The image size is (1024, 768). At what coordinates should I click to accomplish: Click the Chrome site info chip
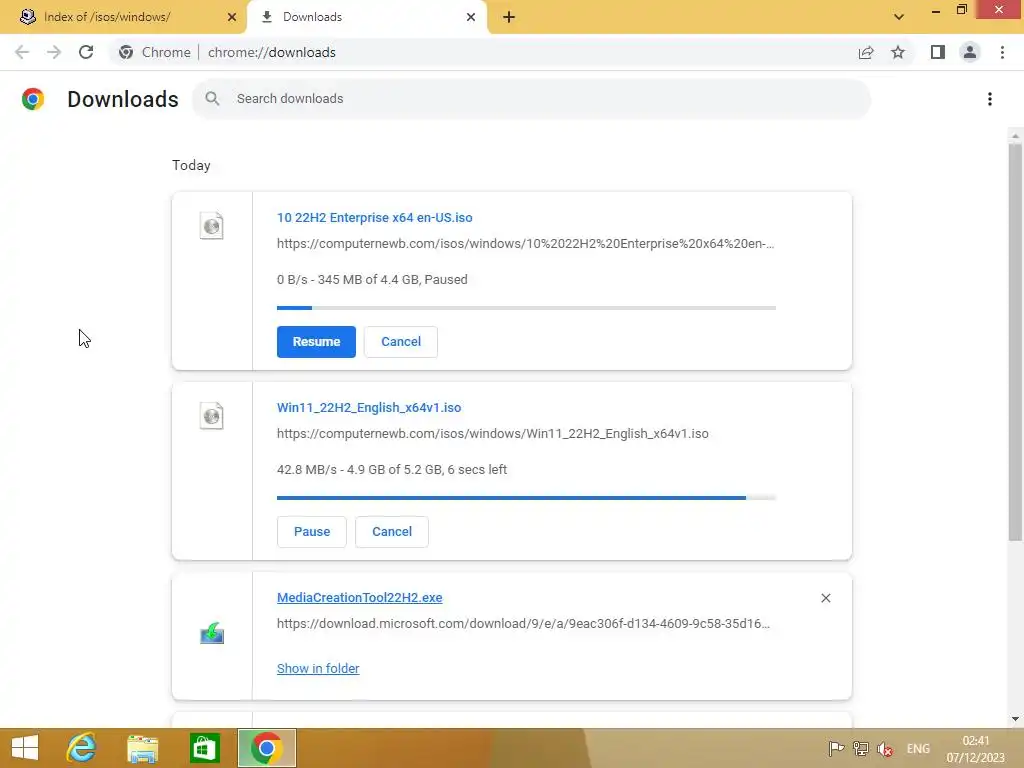point(155,52)
